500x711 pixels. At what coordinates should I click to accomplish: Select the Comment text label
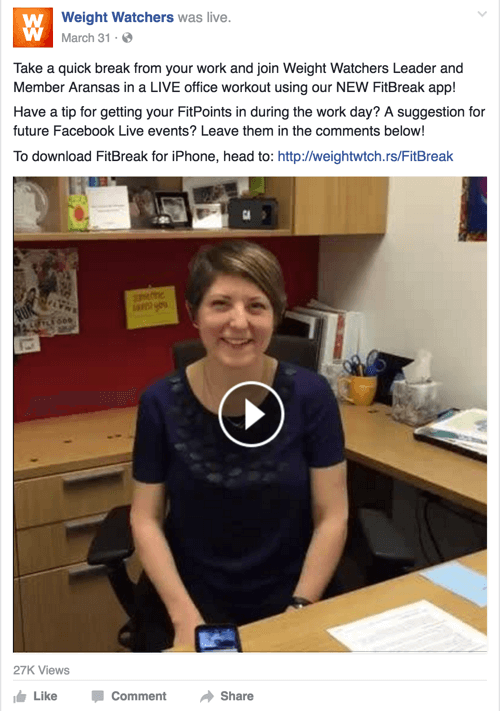139,696
